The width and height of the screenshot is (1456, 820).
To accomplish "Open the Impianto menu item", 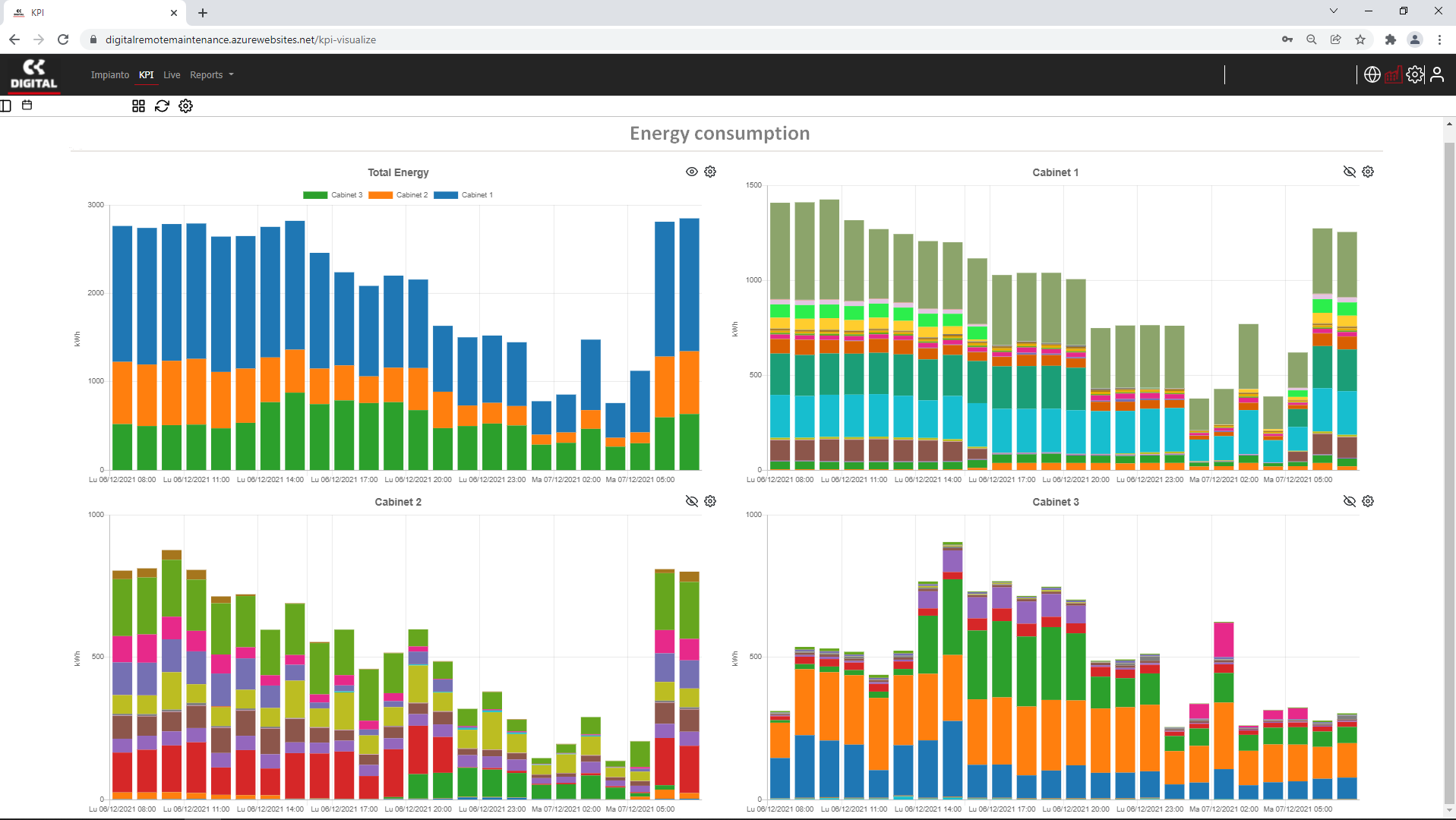I will click(x=110, y=75).
